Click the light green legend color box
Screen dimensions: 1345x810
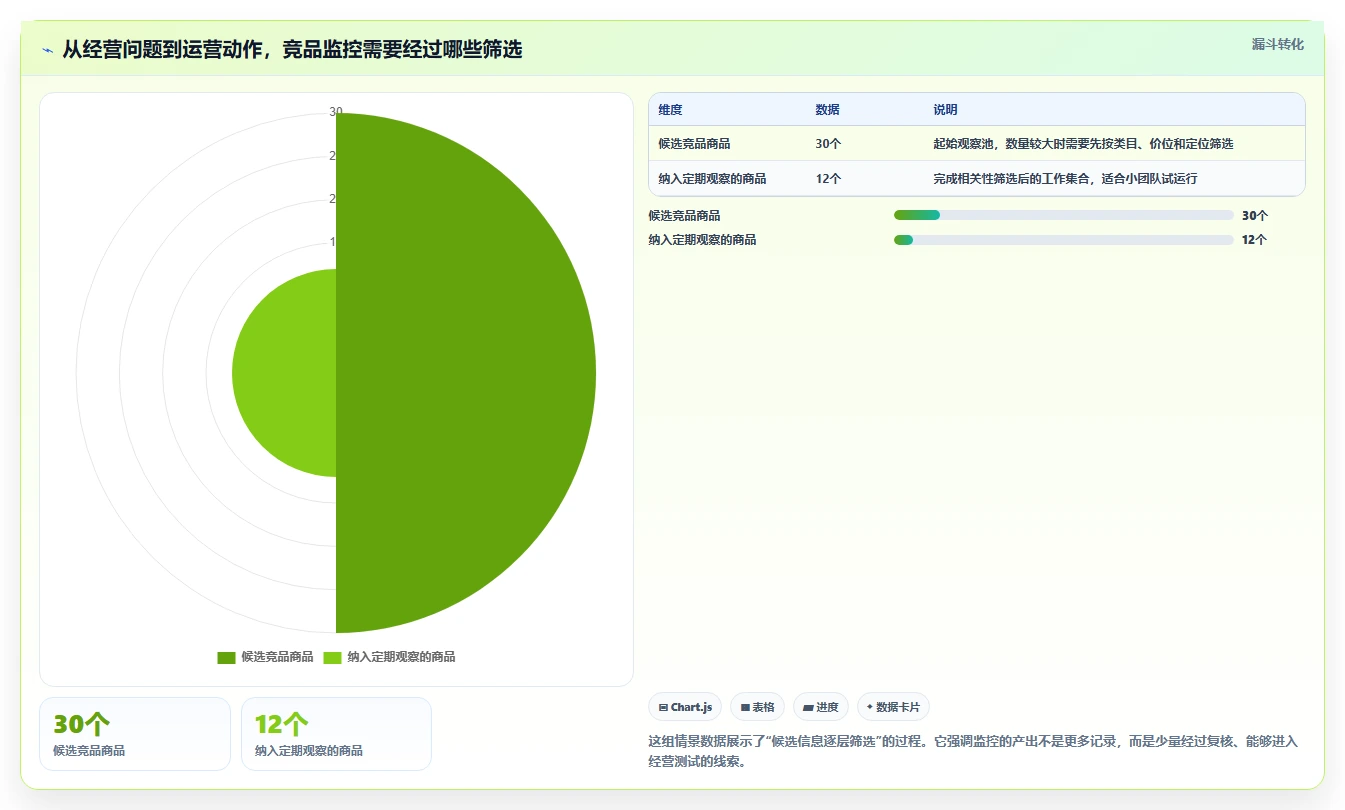pos(332,657)
